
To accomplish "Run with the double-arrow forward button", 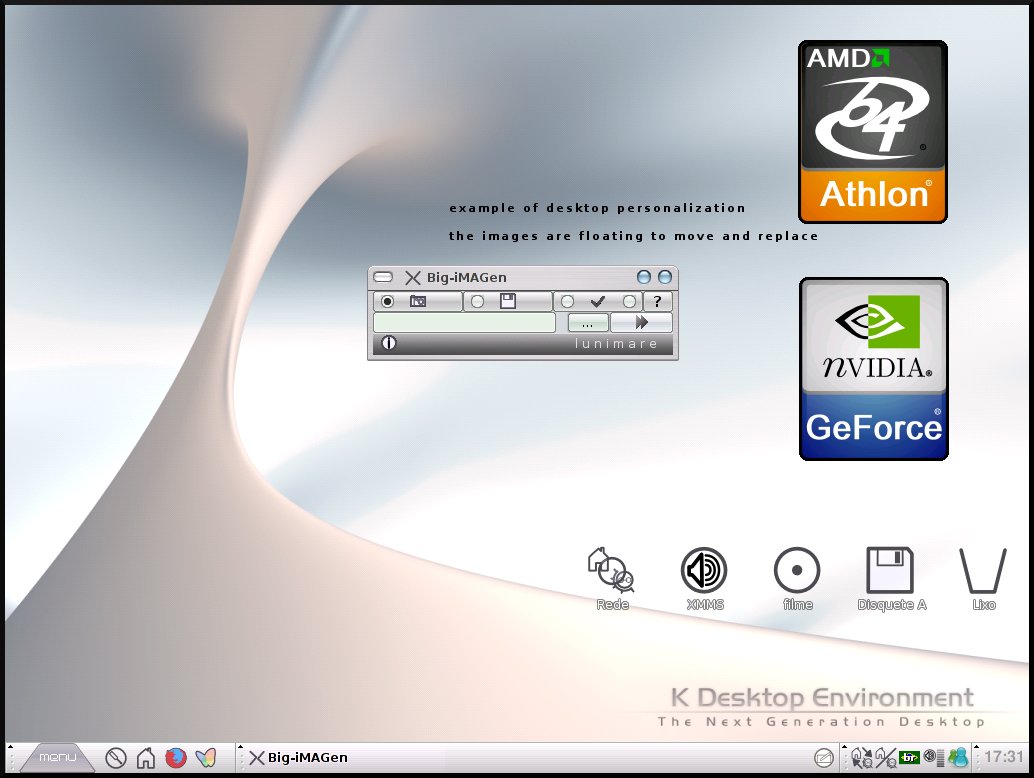I will 642,322.
